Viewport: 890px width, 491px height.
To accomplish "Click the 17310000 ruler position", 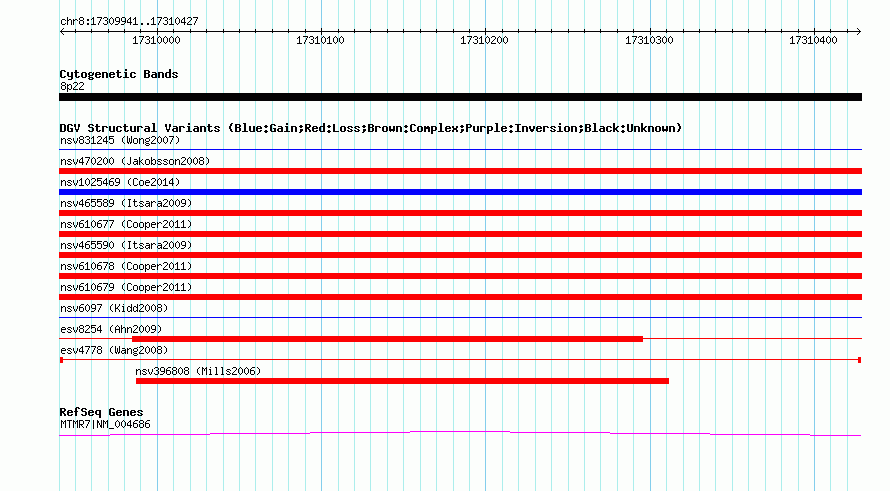I will coord(156,40).
